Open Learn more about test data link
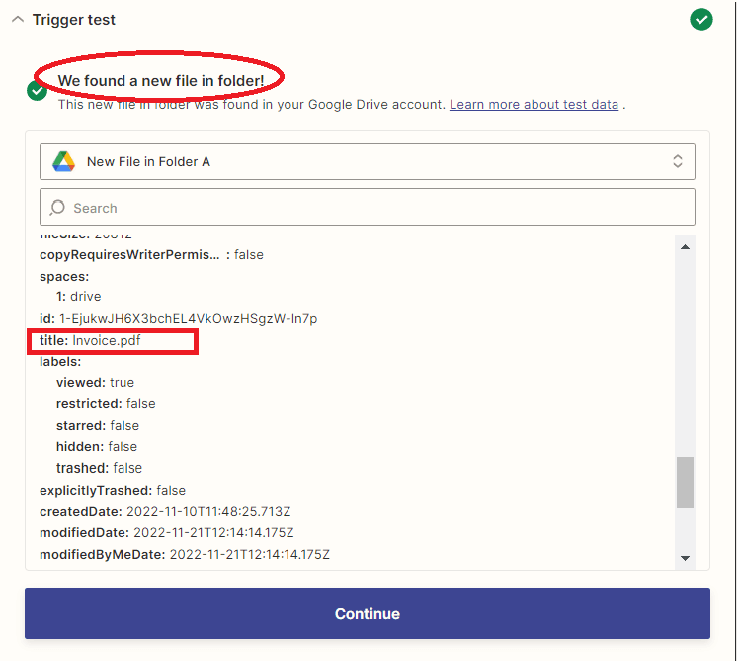The height and width of the screenshot is (661, 737). click(x=533, y=104)
